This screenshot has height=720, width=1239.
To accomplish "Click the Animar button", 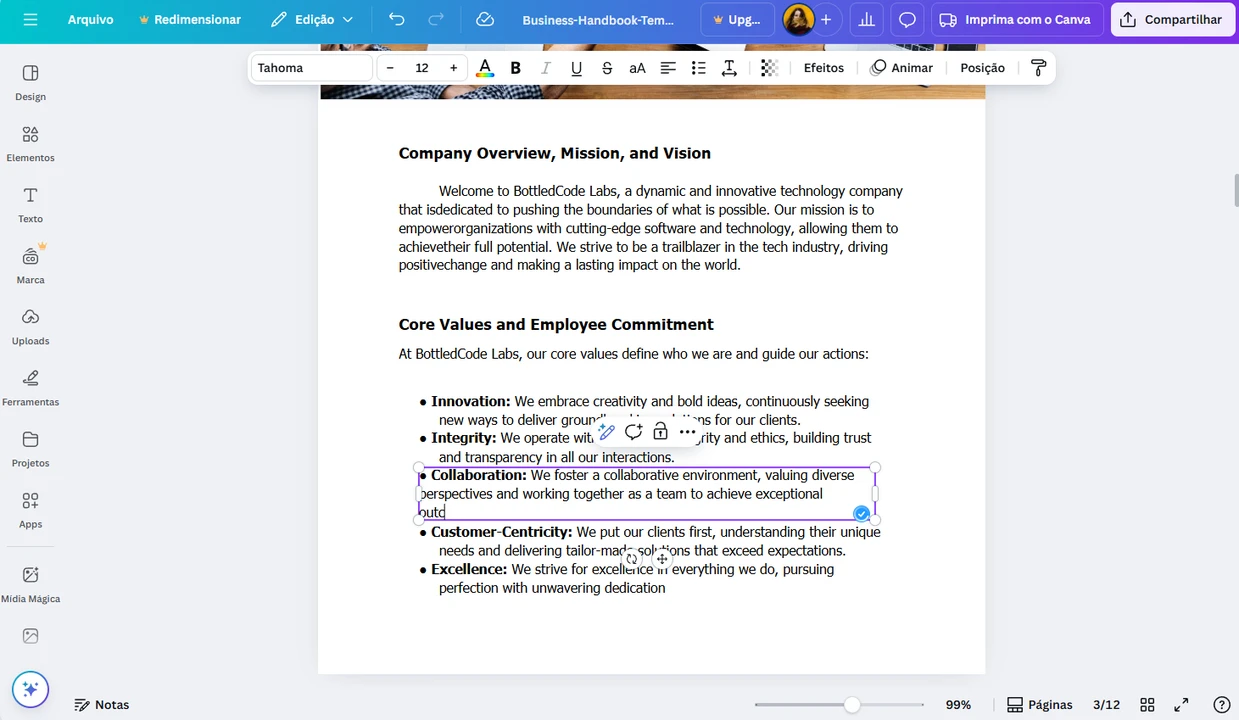I will point(901,68).
